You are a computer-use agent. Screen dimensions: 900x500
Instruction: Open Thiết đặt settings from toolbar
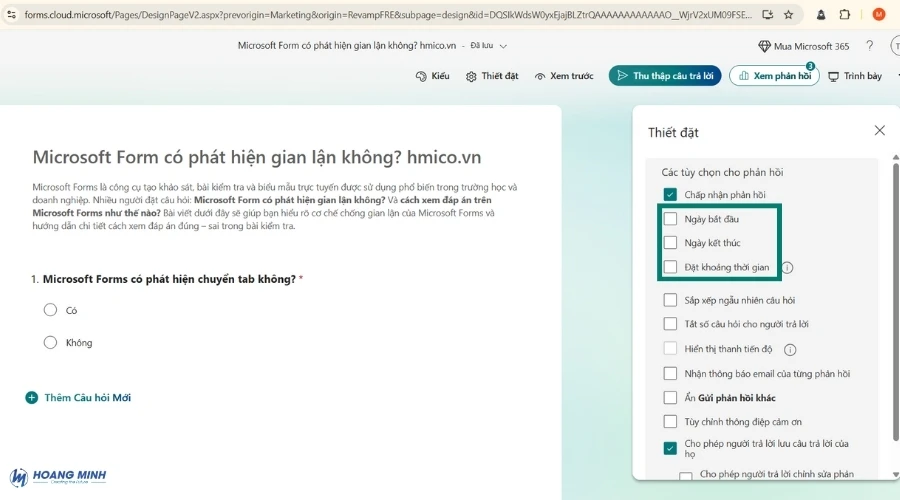[x=492, y=76]
